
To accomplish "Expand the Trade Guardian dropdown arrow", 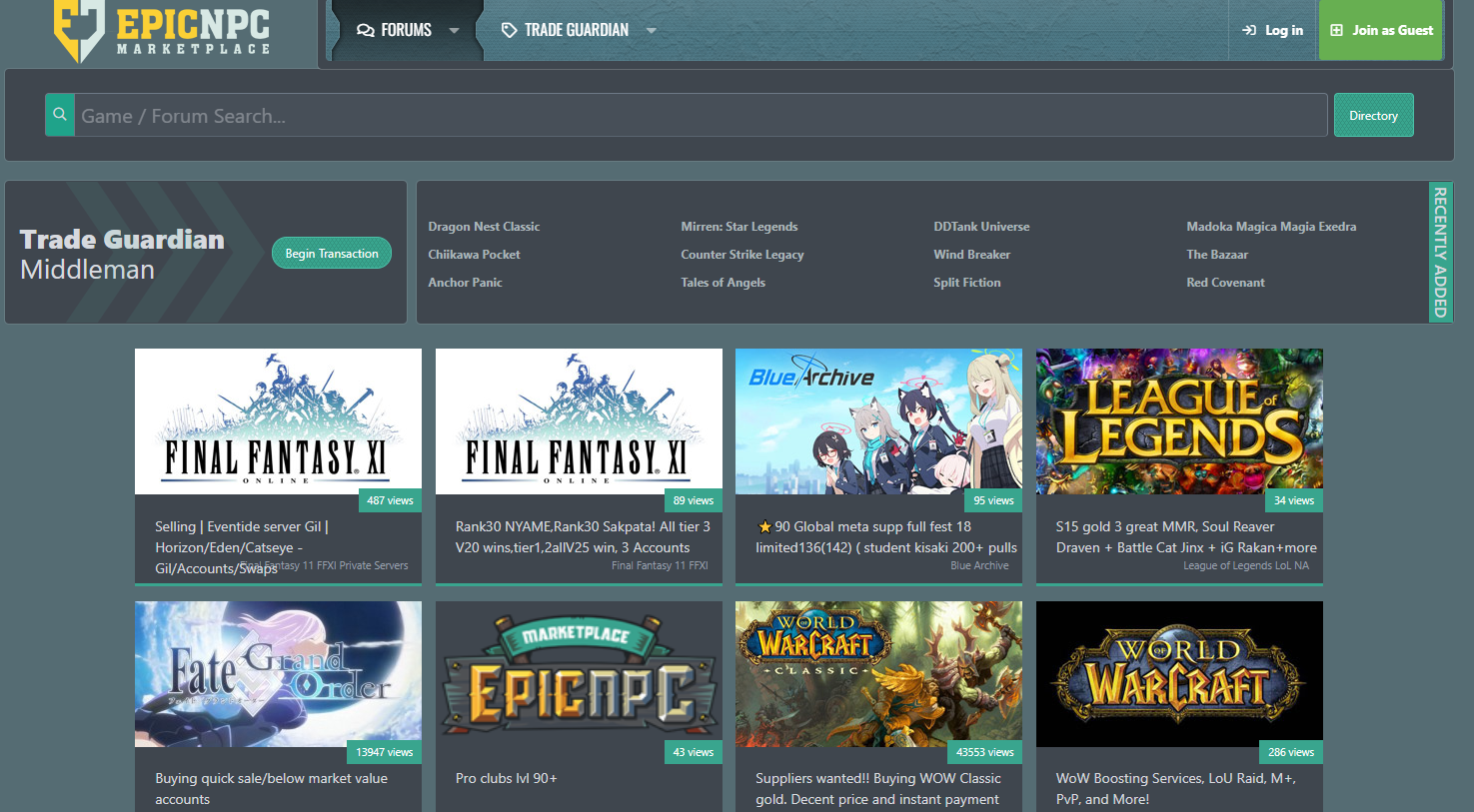I will pyautogui.click(x=652, y=30).
